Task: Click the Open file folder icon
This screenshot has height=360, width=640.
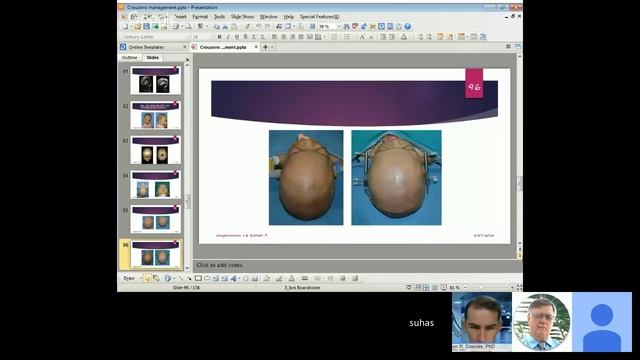Action: tap(138, 27)
